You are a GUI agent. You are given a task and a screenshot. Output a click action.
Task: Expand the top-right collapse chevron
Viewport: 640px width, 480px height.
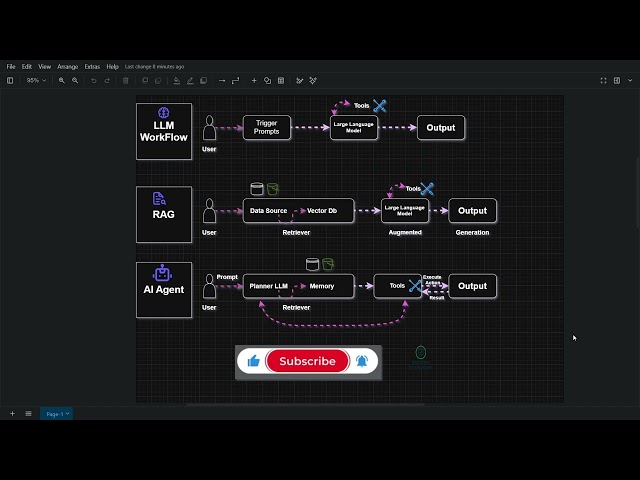[630, 81]
